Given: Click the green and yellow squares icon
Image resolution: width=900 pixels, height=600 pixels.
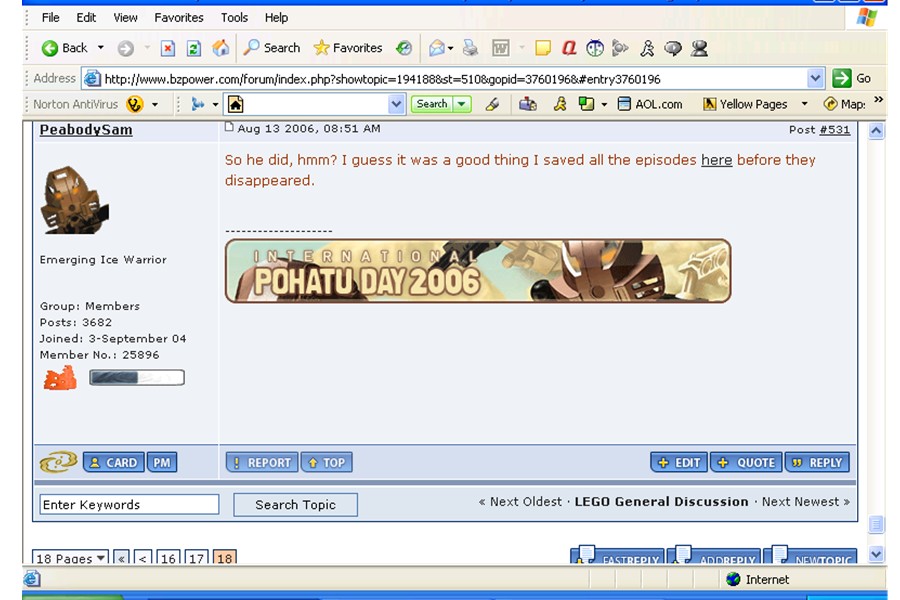Looking at the screenshot, I should (x=586, y=104).
